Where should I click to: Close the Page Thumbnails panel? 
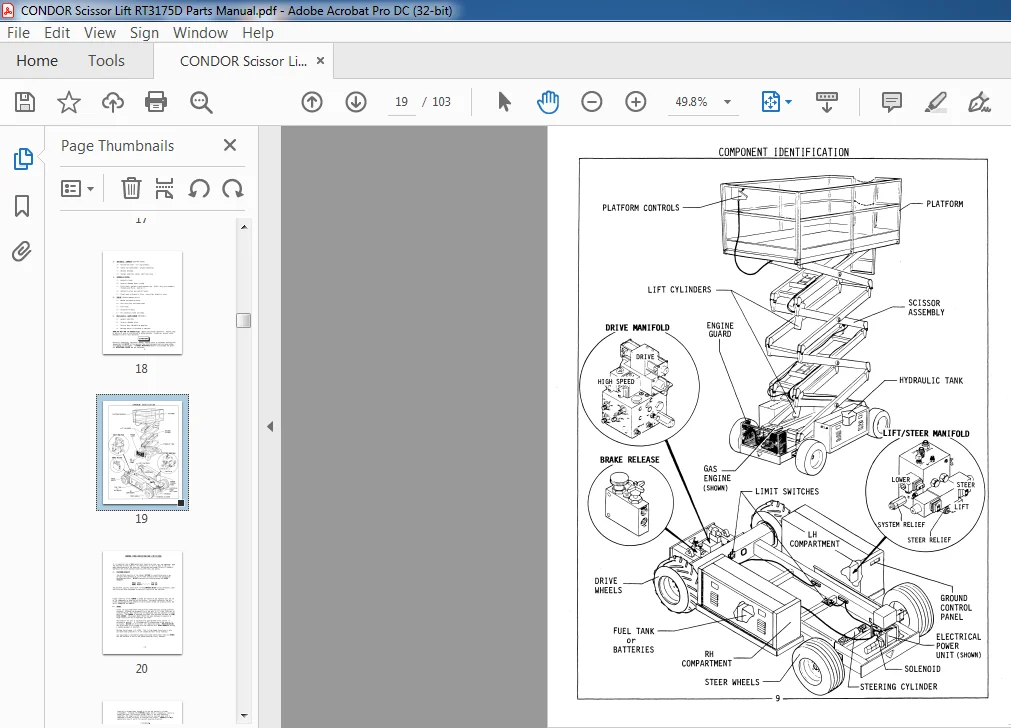230,145
